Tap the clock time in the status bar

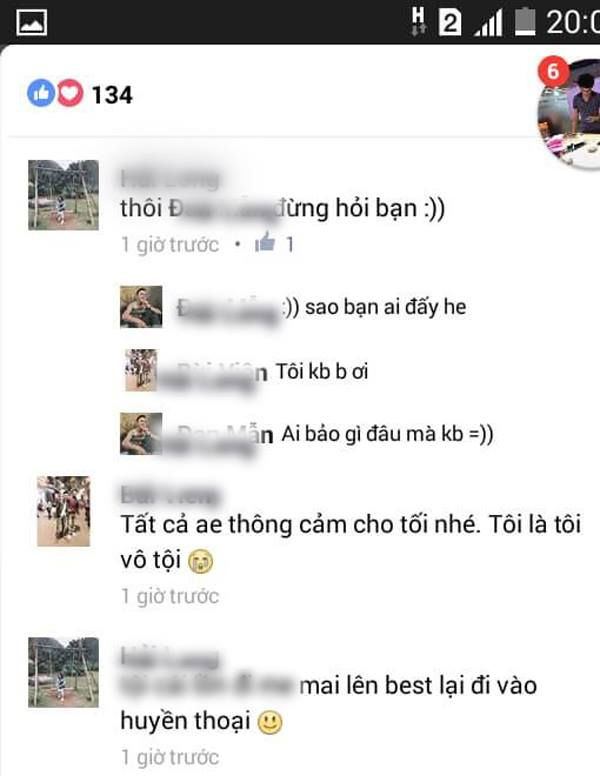pyautogui.click(x=573, y=23)
